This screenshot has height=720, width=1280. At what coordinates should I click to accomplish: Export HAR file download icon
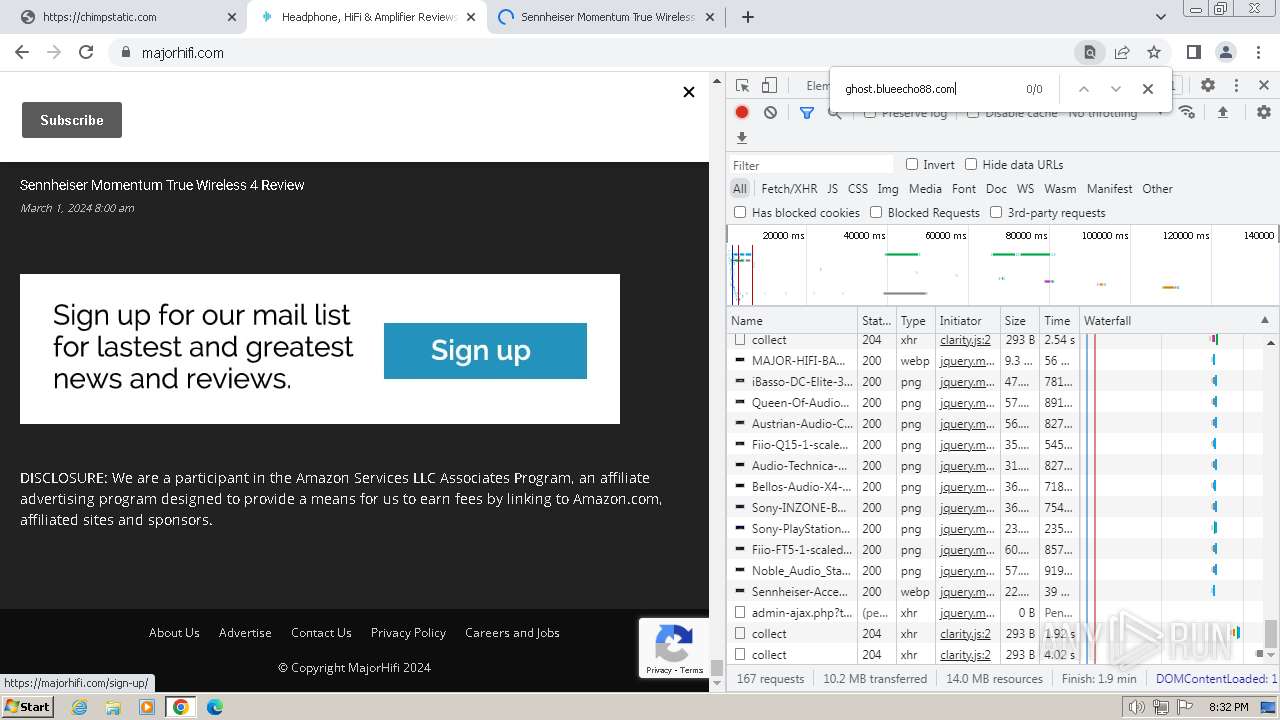click(x=742, y=138)
